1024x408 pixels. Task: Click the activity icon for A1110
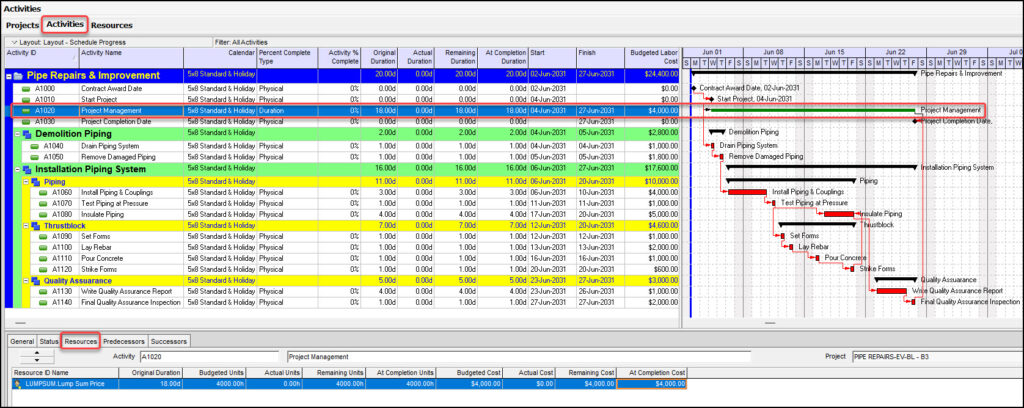(44, 259)
